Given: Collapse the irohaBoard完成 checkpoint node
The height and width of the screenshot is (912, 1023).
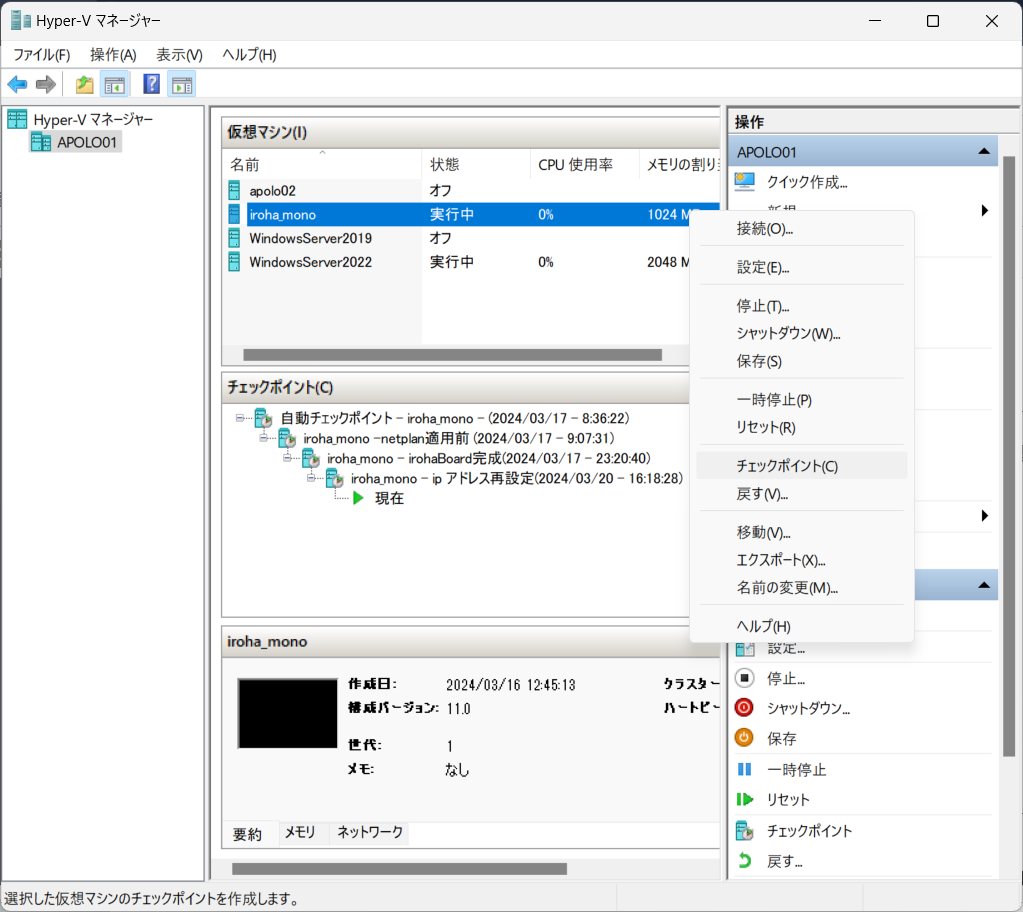Looking at the screenshot, I should click(x=287, y=458).
